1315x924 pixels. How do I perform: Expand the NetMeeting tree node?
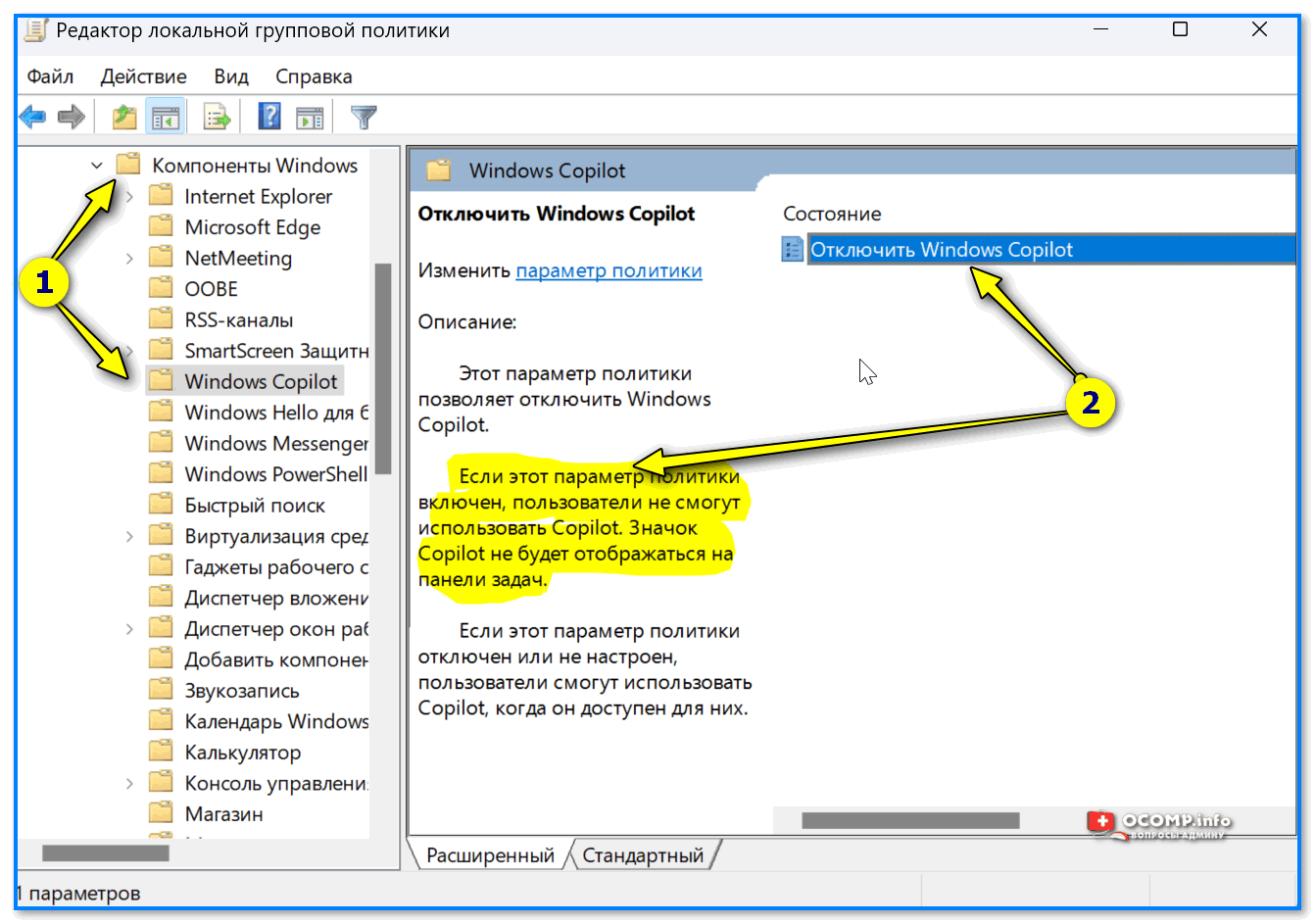129,259
